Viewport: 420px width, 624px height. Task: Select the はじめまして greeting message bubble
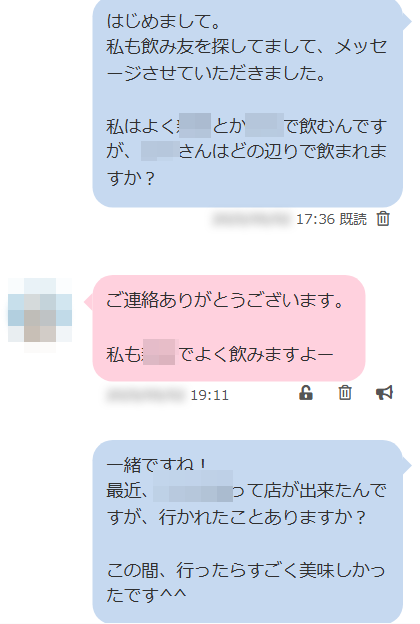coord(248,102)
